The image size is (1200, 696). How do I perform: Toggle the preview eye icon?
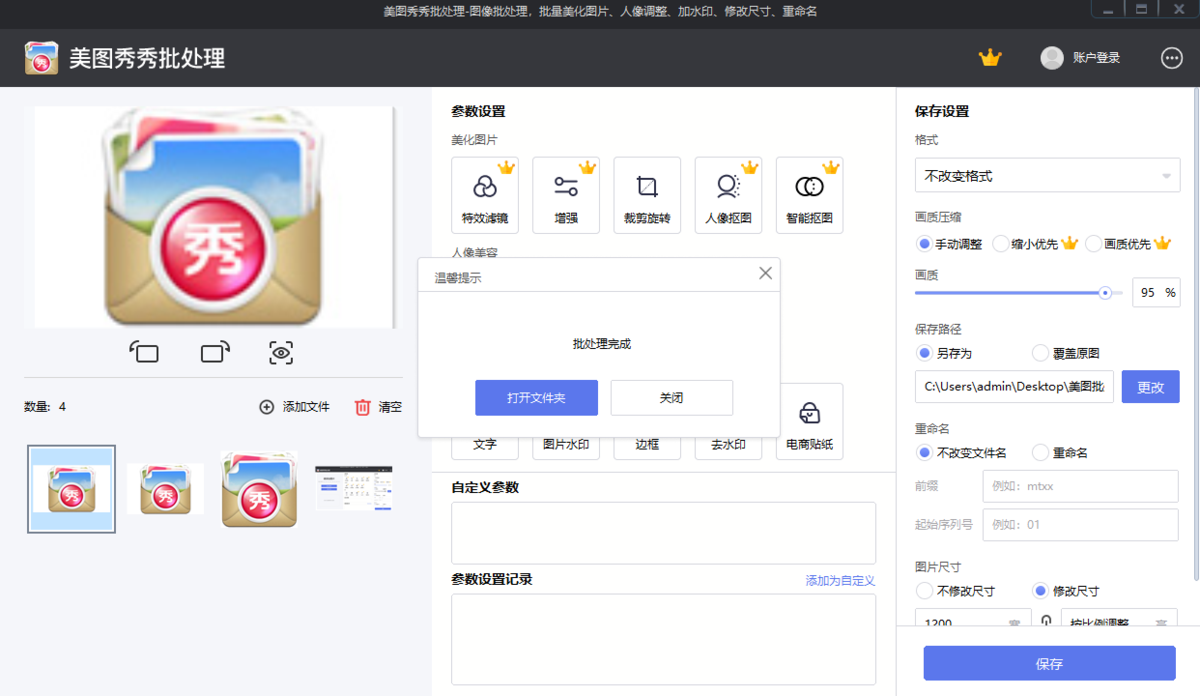tap(281, 352)
